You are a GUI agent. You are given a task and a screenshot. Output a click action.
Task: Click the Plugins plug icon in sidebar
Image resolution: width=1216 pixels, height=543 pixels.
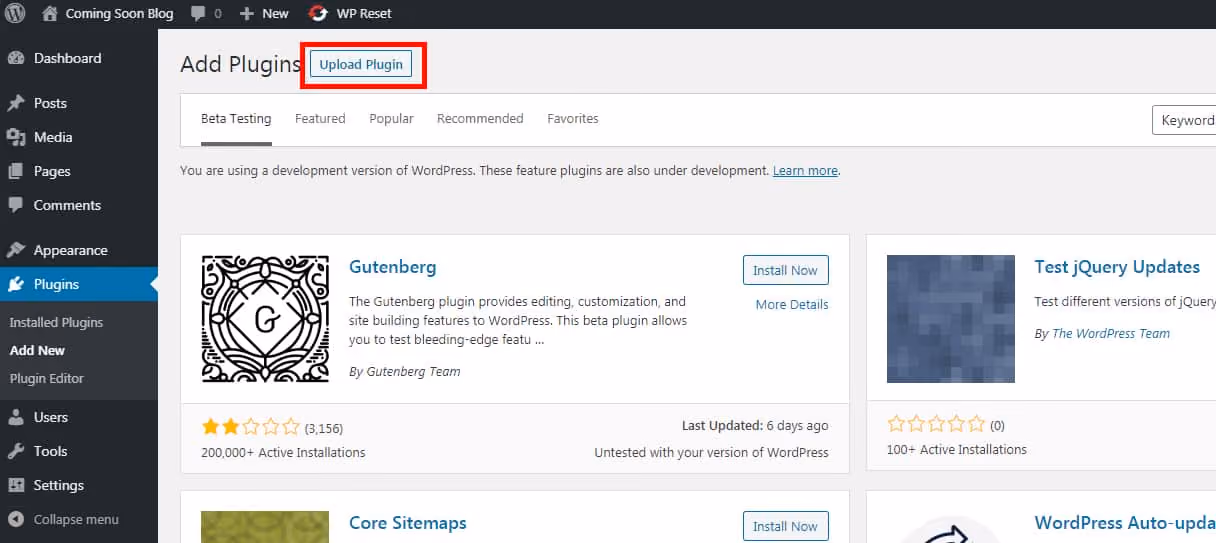[x=16, y=284]
